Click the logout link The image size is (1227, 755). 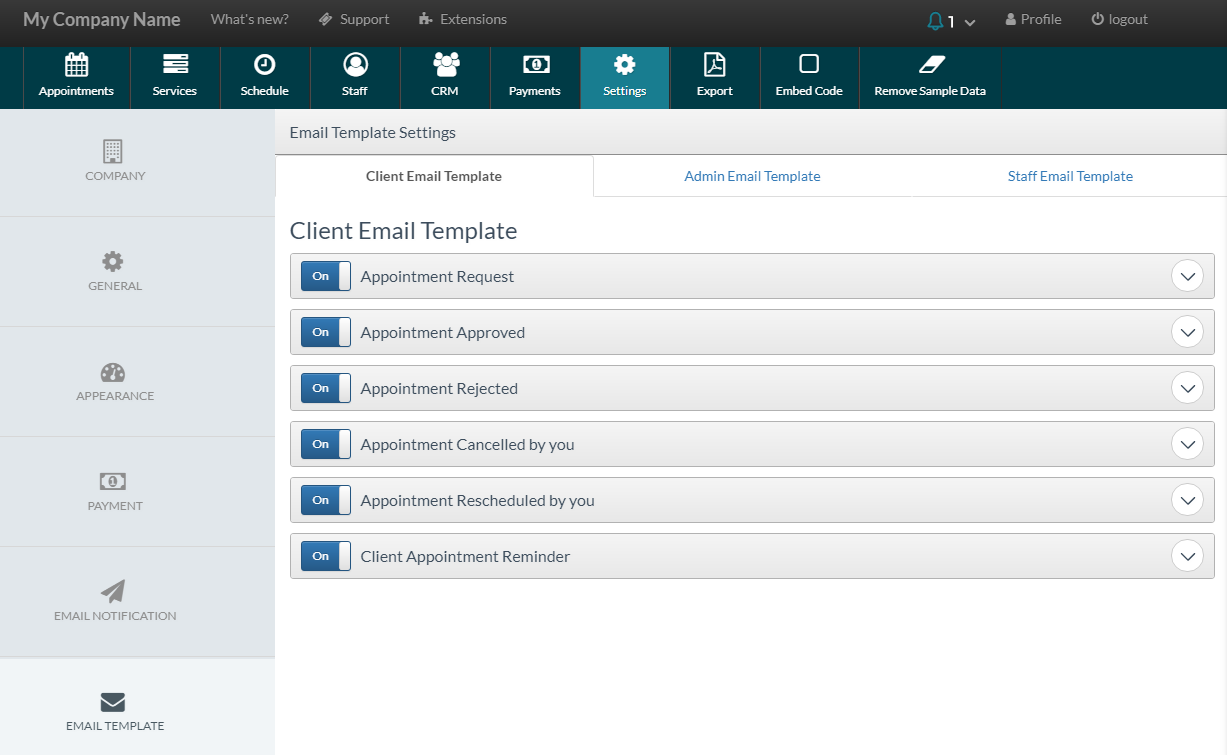(1119, 19)
